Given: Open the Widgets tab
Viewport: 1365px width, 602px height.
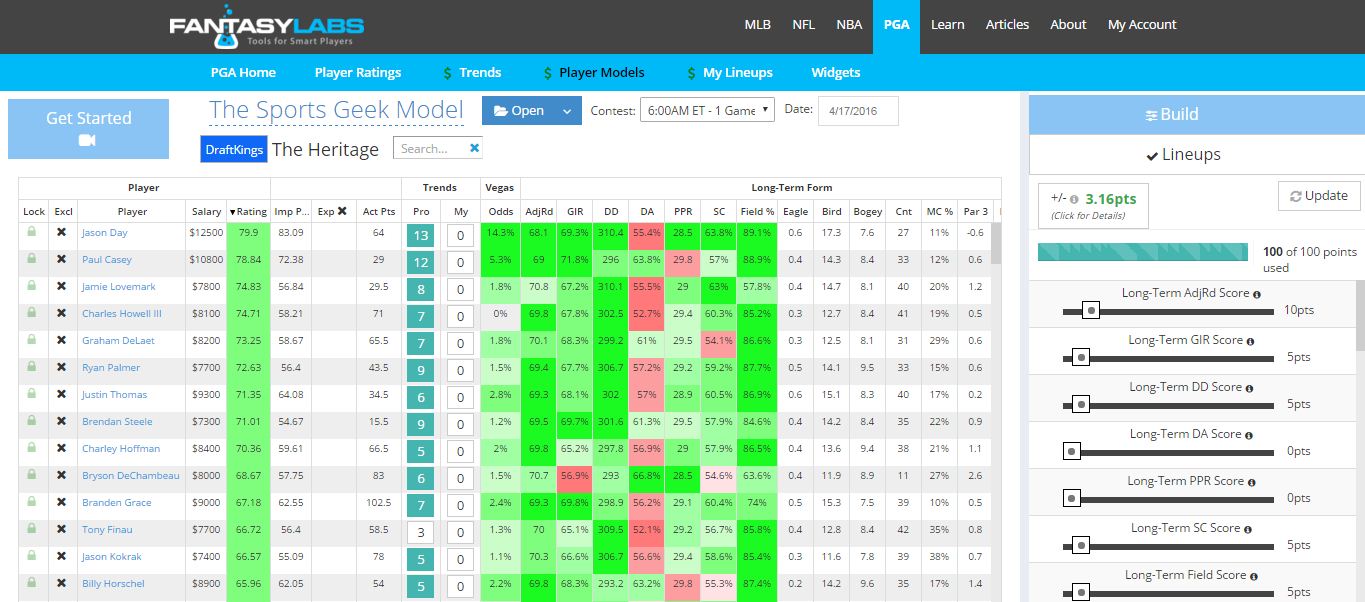Looking at the screenshot, I should 836,72.
